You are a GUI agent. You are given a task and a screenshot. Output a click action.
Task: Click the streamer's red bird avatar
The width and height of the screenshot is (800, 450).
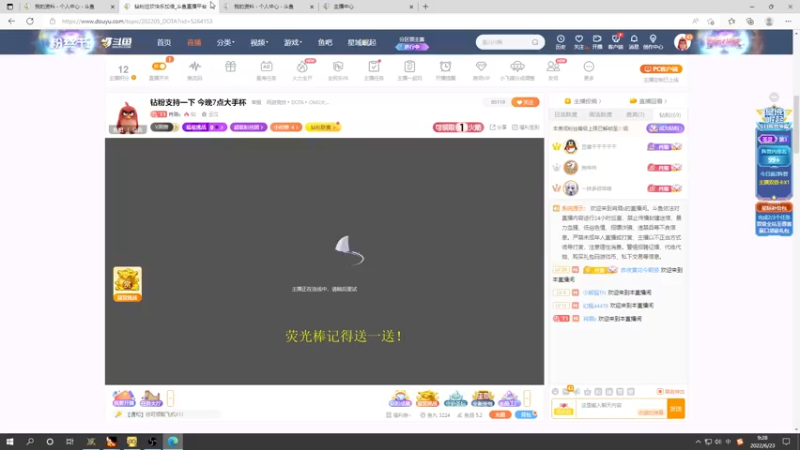click(128, 116)
